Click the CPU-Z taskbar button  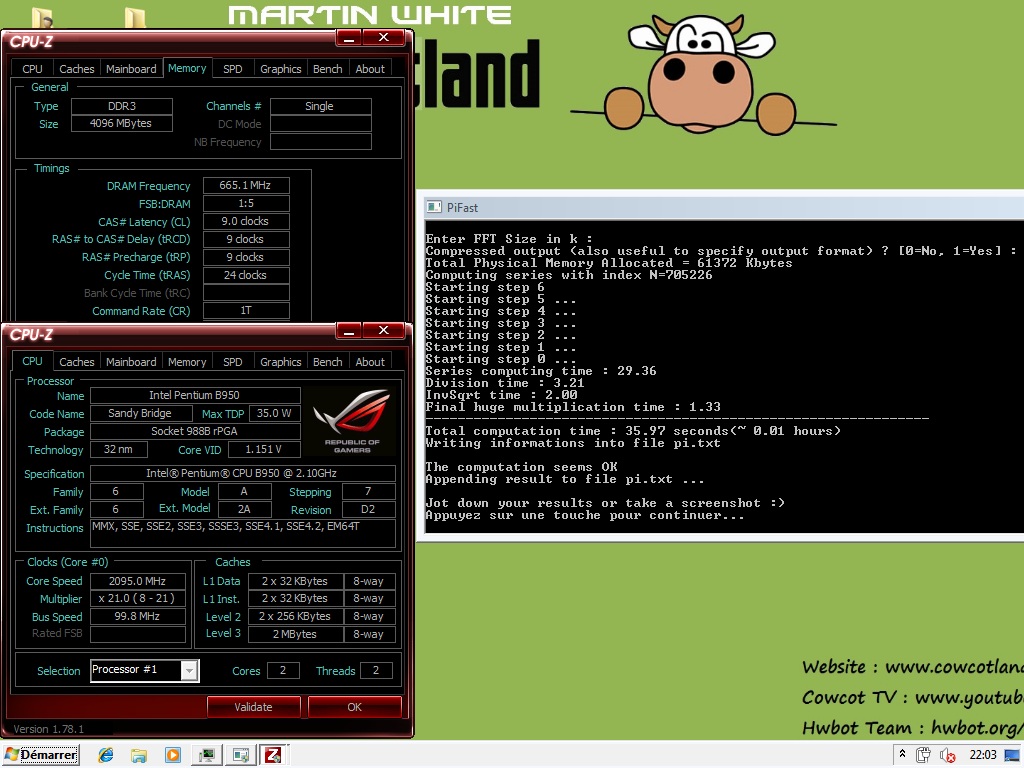click(x=273, y=756)
